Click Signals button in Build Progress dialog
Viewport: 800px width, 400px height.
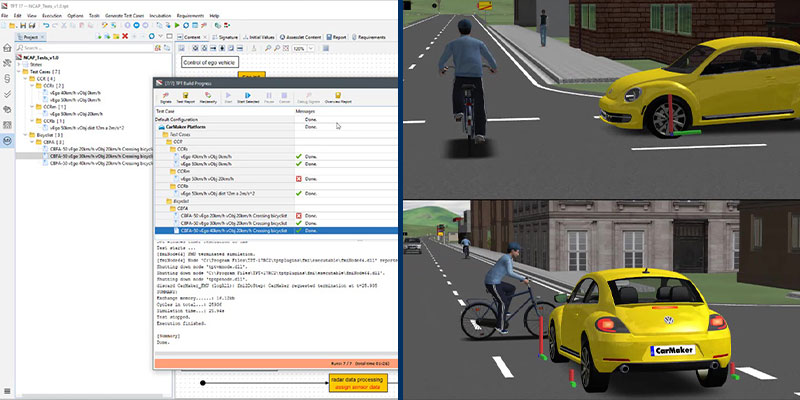[x=166, y=98]
